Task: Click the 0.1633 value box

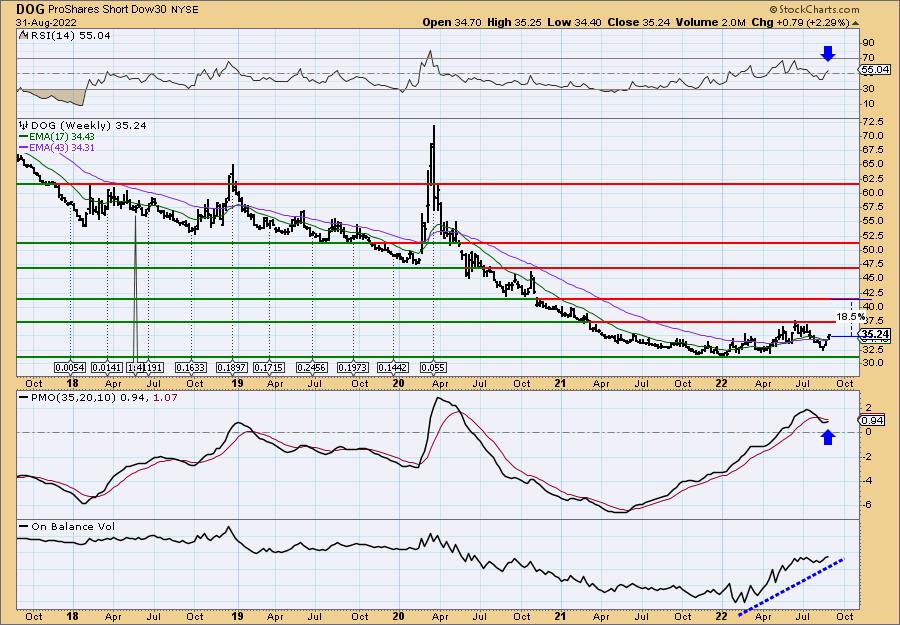Action: click(191, 367)
